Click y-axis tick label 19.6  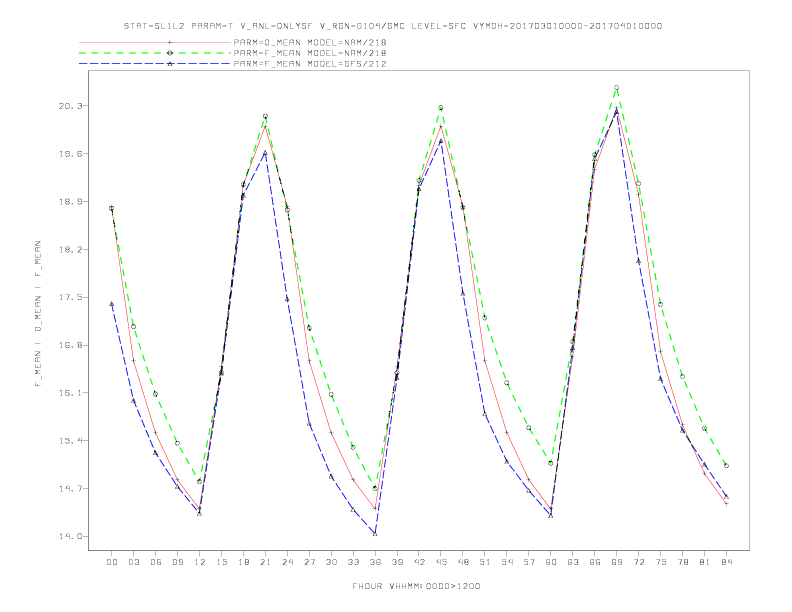pyautogui.click(x=70, y=154)
